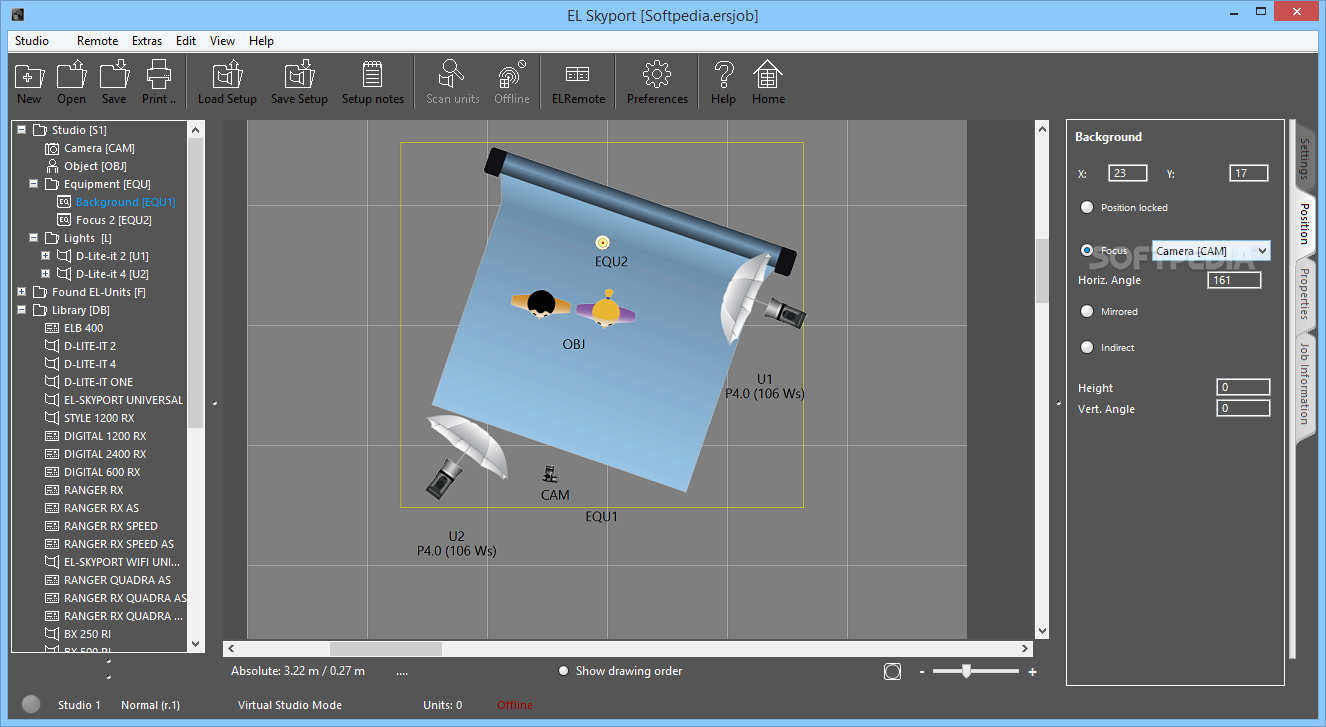Screen dimensions: 1326x727
Task: Click the Horiz. Angle input field
Action: [x=1234, y=280]
